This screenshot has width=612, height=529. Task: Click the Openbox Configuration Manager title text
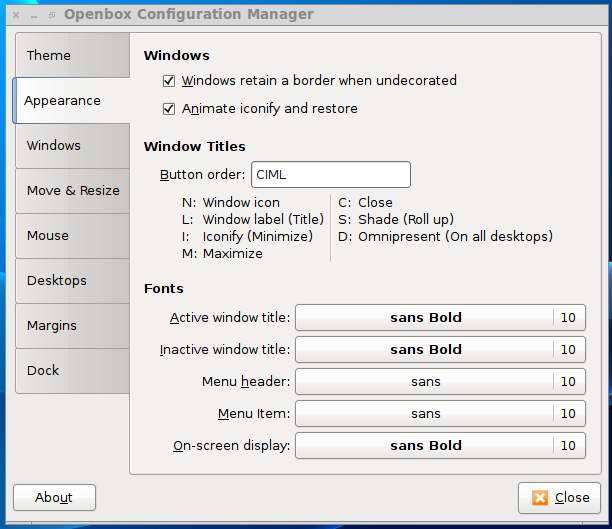point(189,14)
